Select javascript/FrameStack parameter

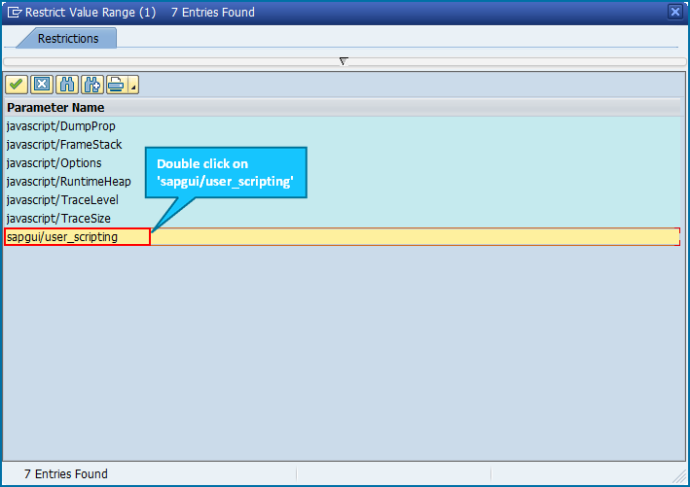[x=342, y=144]
